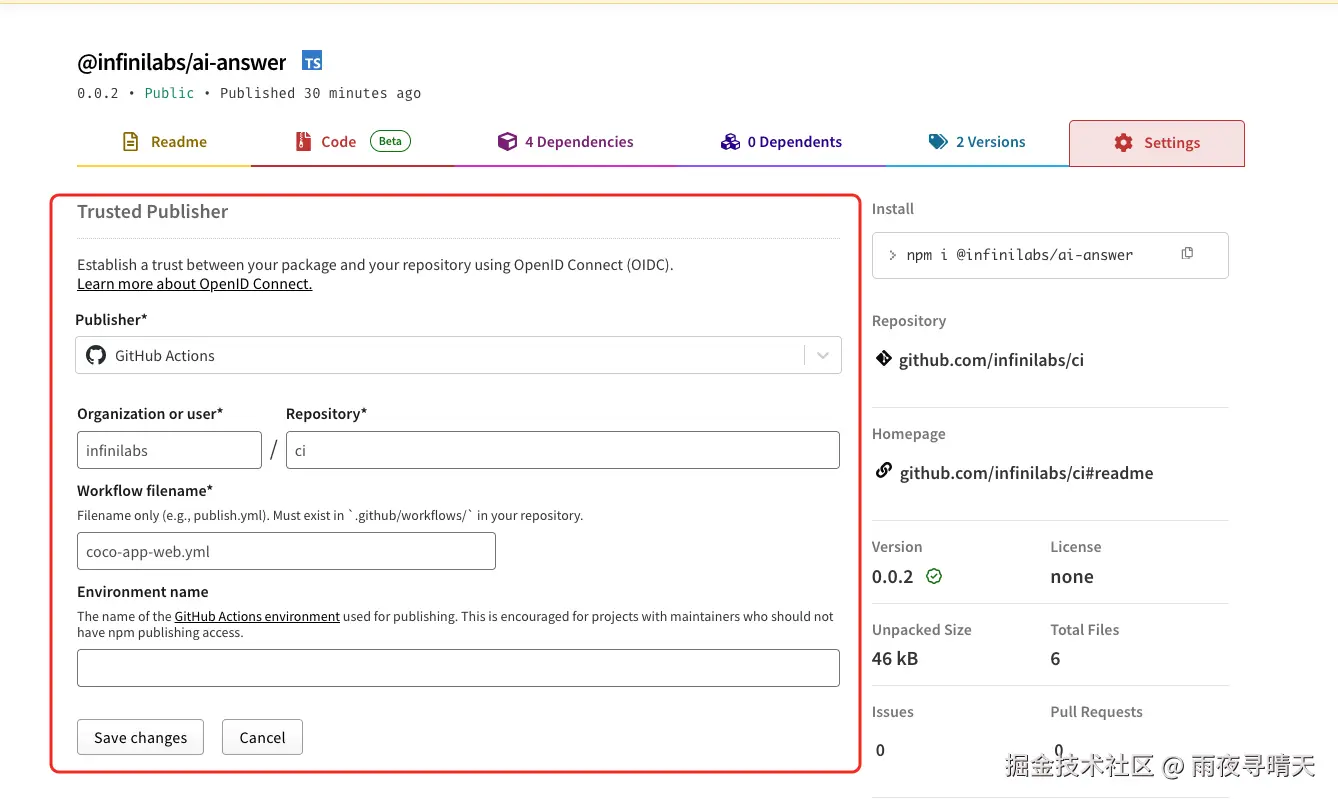Focus the Workflow filename input

click(x=286, y=551)
